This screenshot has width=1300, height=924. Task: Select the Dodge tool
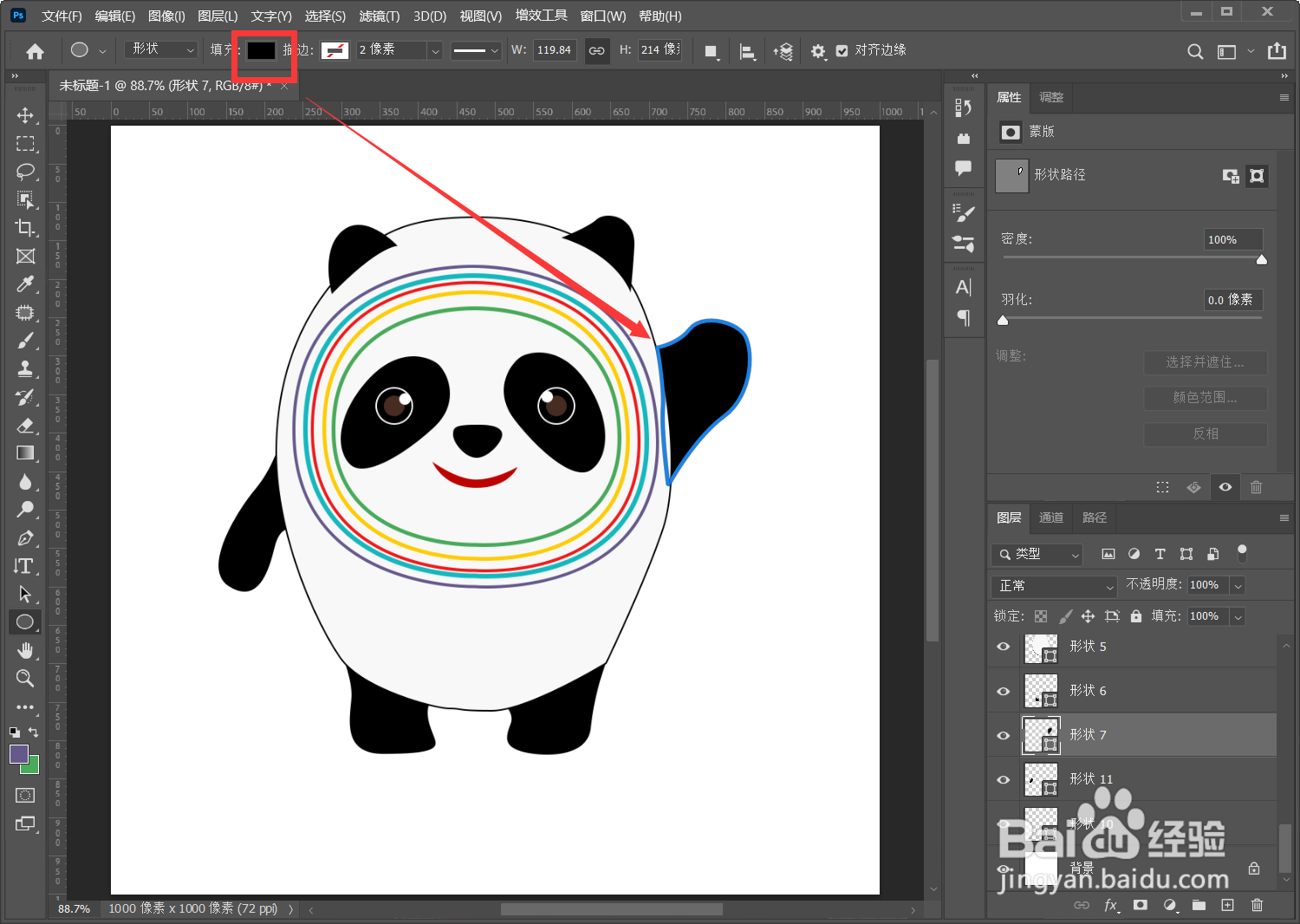tap(25, 510)
